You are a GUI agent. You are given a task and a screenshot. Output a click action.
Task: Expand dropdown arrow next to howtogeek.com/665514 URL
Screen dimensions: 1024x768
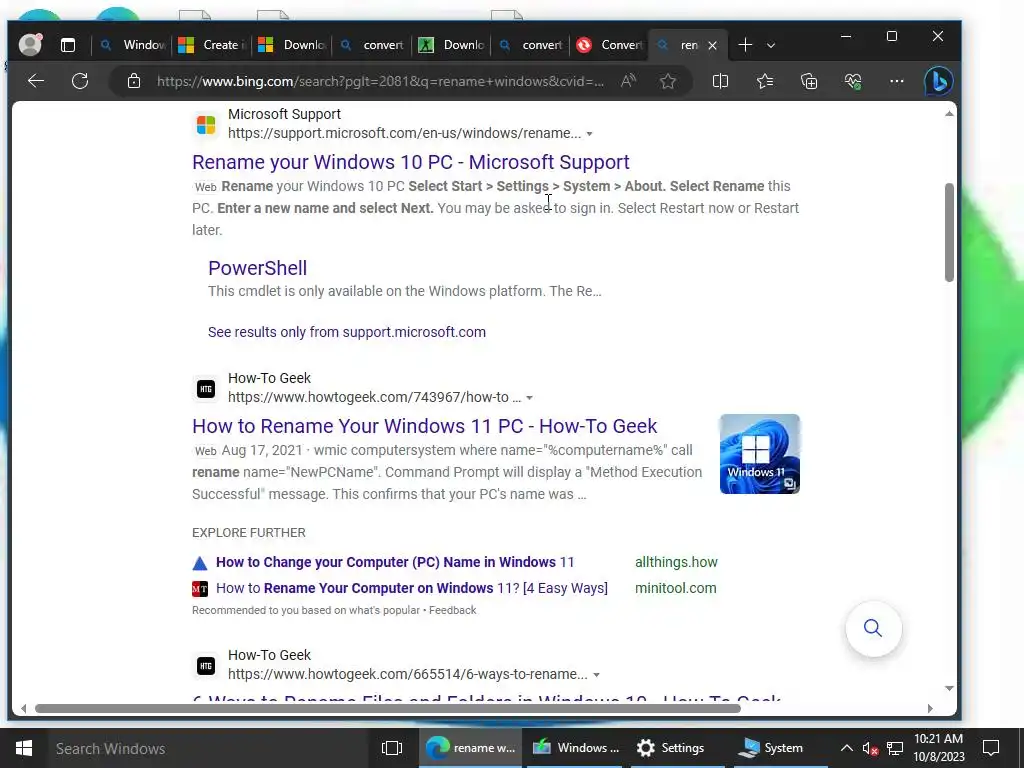coord(596,675)
